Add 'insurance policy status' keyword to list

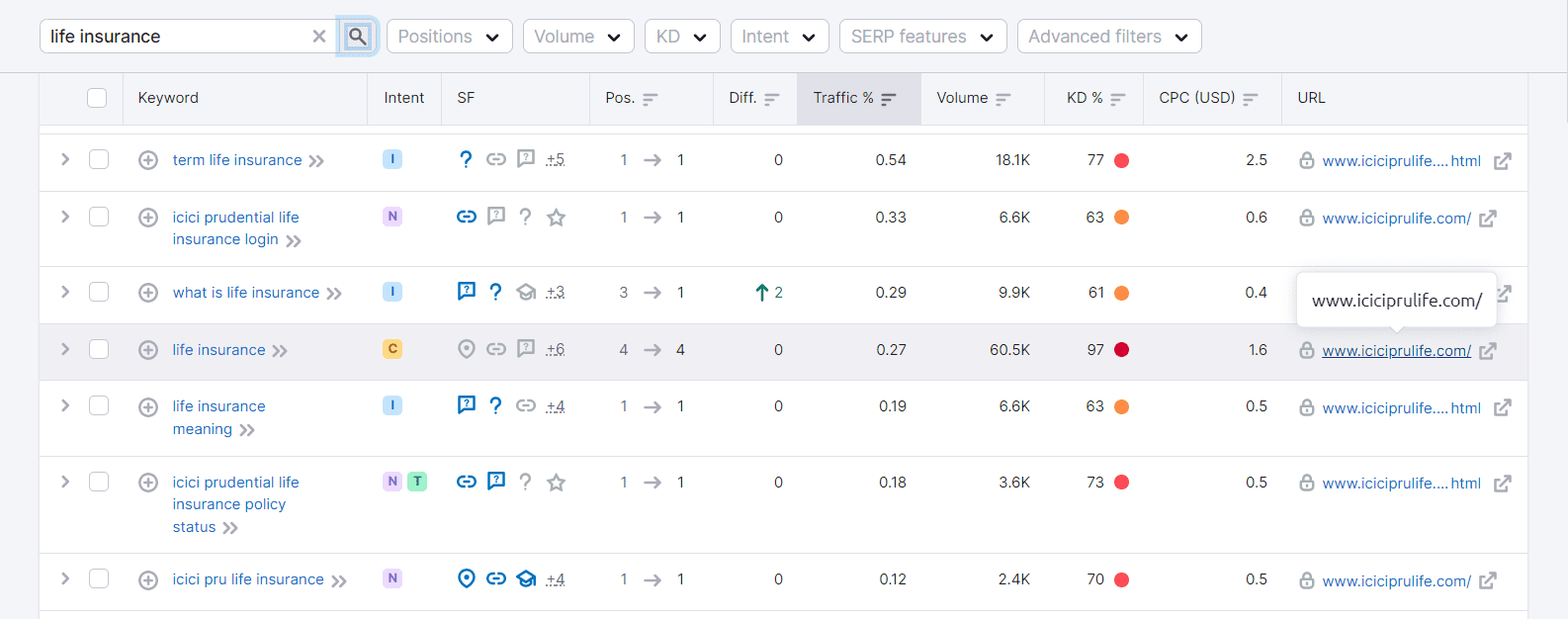coord(148,483)
